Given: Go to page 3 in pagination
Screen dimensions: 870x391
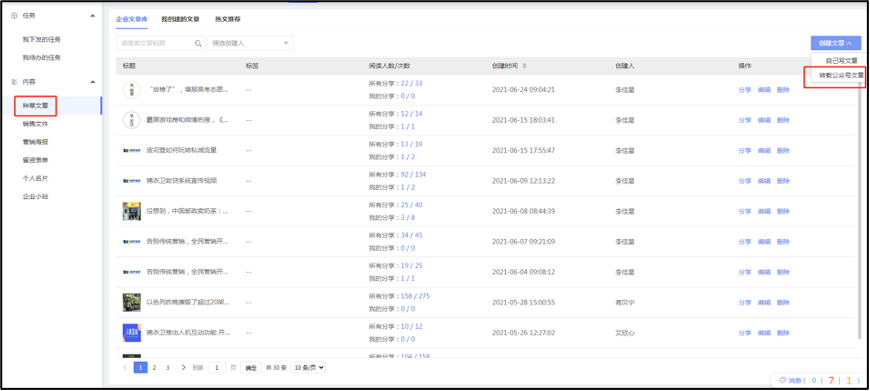Looking at the screenshot, I should click(x=168, y=367).
